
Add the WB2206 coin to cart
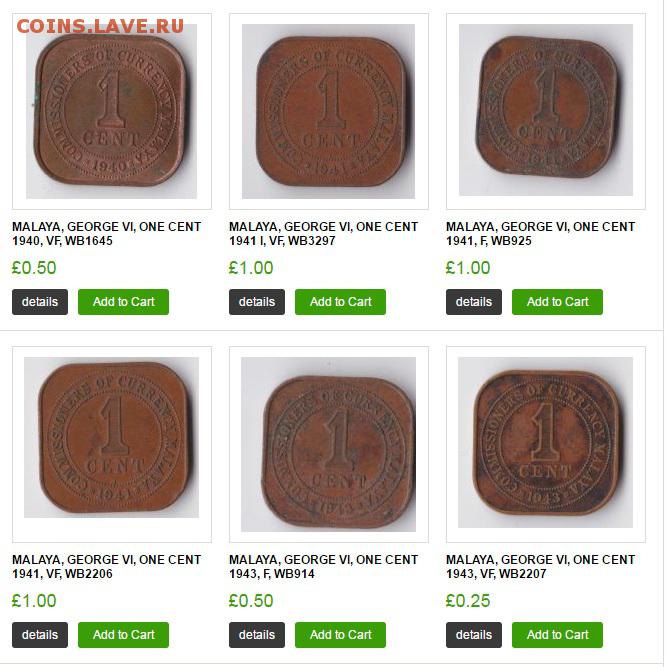[x=123, y=635]
